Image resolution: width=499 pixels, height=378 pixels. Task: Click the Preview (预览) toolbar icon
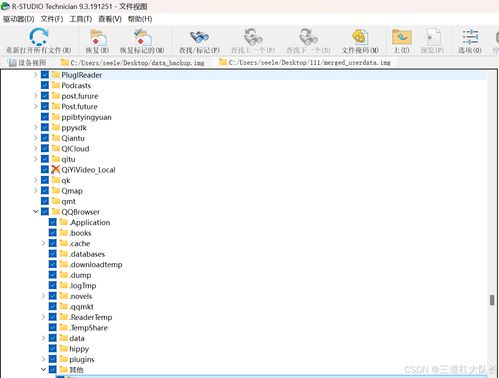(433, 37)
